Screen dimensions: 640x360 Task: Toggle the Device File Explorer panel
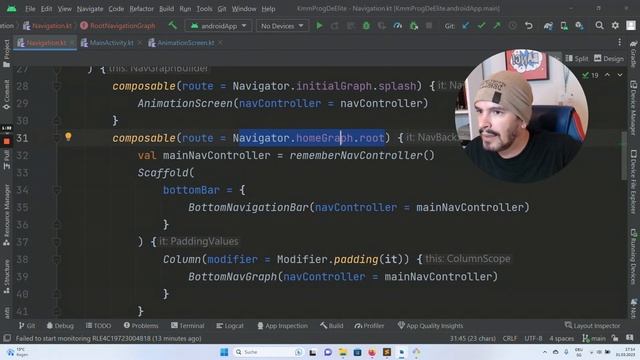pyautogui.click(x=633, y=182)
